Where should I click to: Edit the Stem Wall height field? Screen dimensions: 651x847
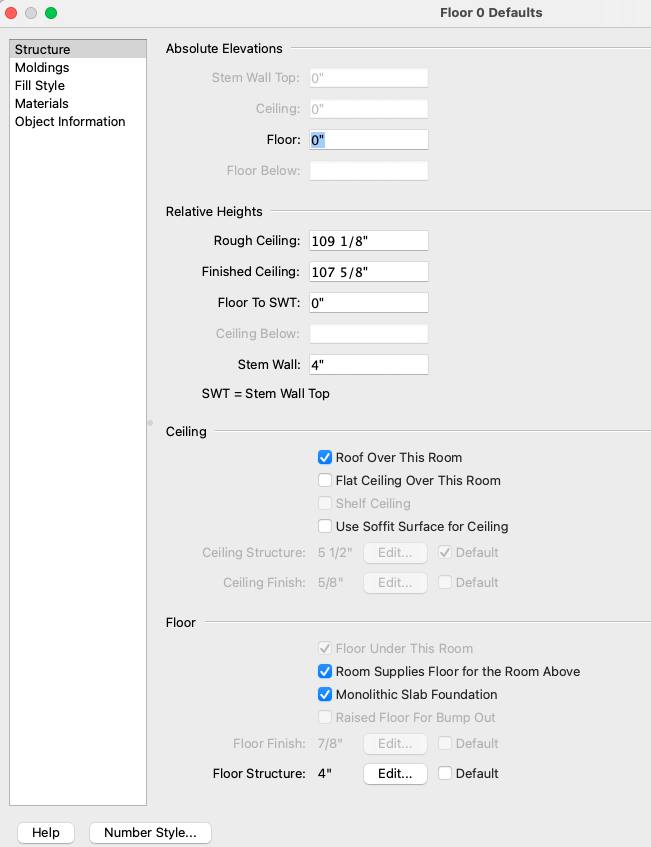click(x=369, y=365)
